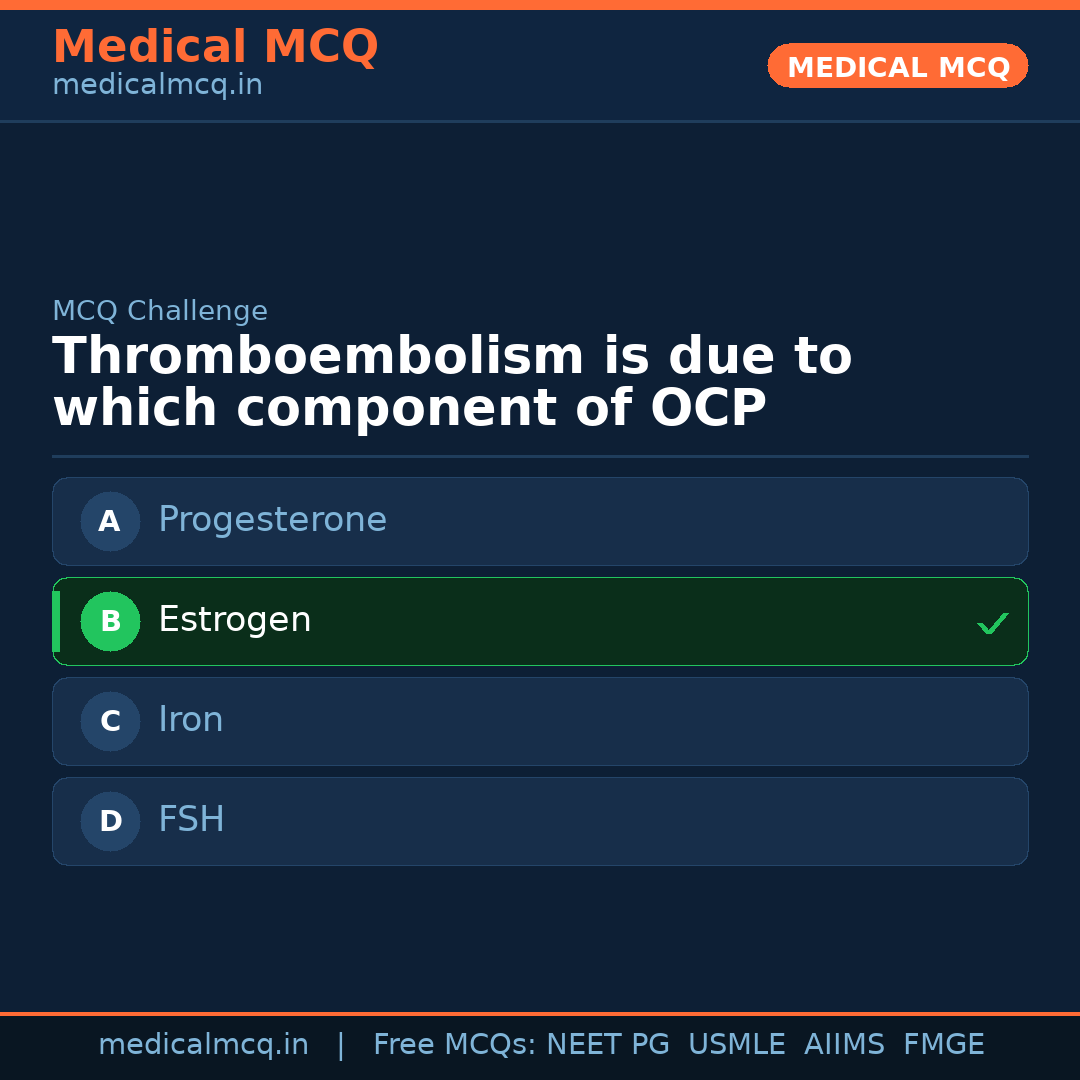The width and height of the screenshot is (1080, 1080).
Task: Open the Medical MCQ header title
Action: coord(215,47)
